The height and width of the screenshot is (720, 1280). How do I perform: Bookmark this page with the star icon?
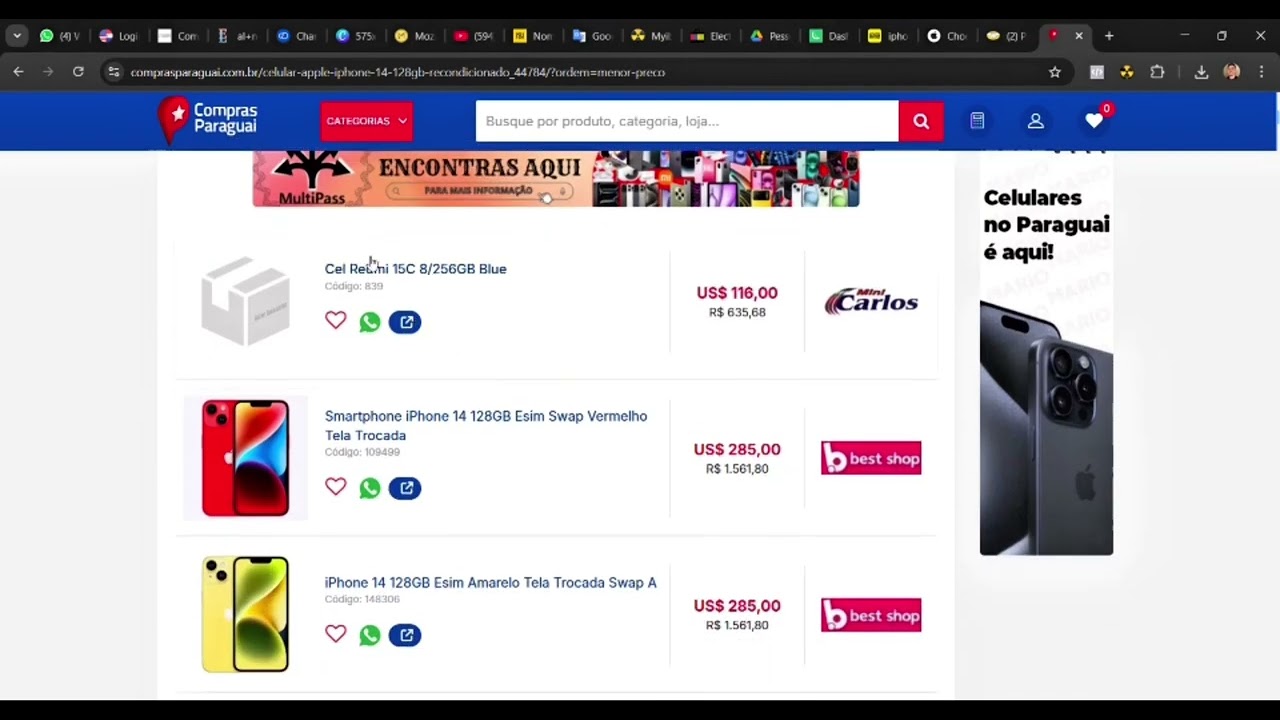pyautogui.click(x=1054, y=72)
